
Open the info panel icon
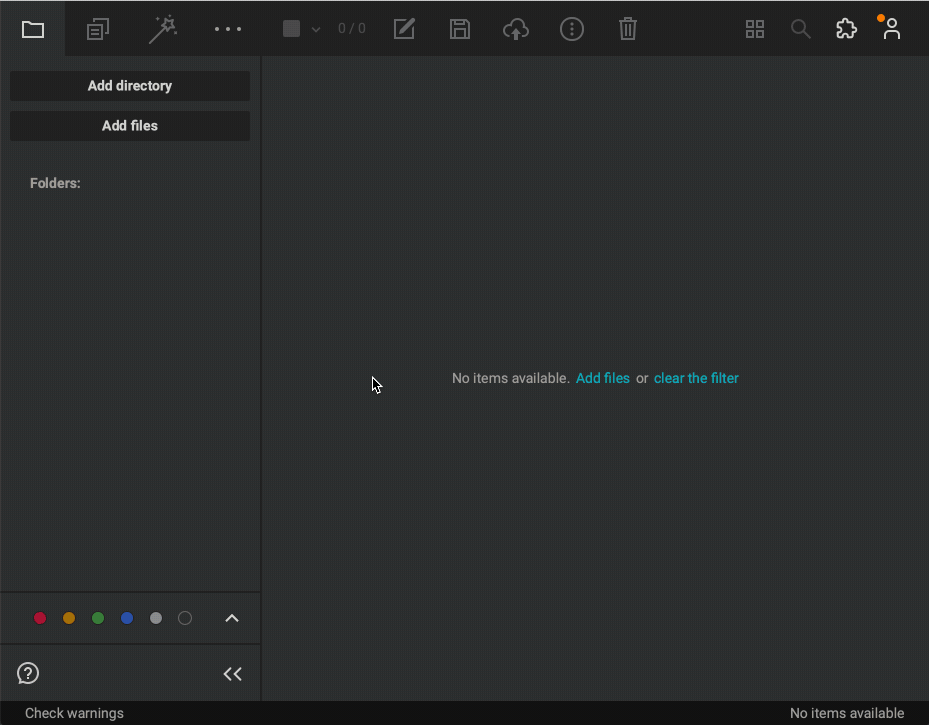pyautogui.click(x=572, y=28)
